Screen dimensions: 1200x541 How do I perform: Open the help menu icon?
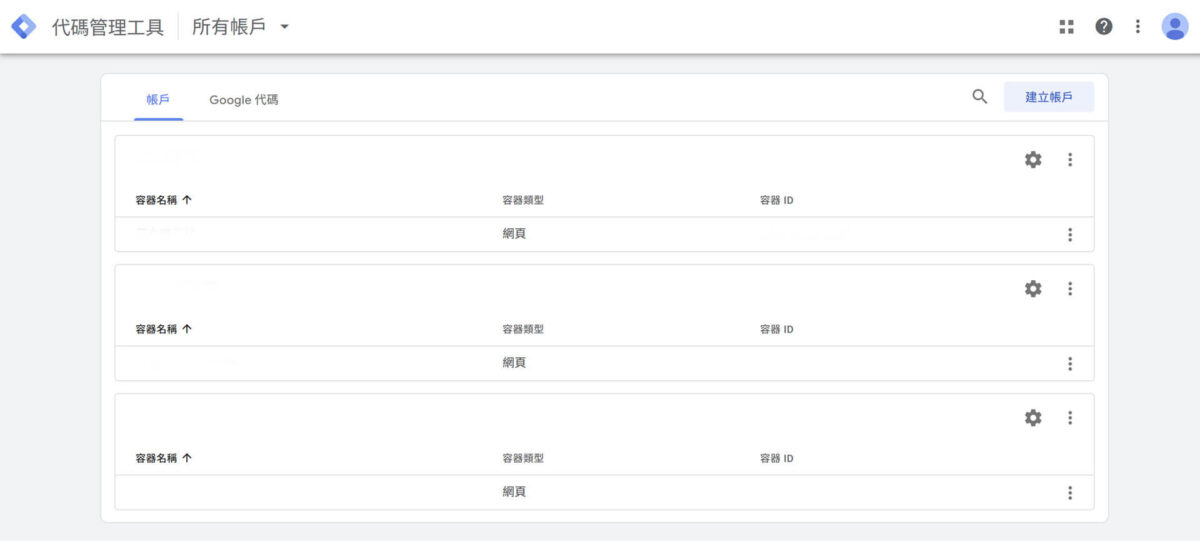1104,27
